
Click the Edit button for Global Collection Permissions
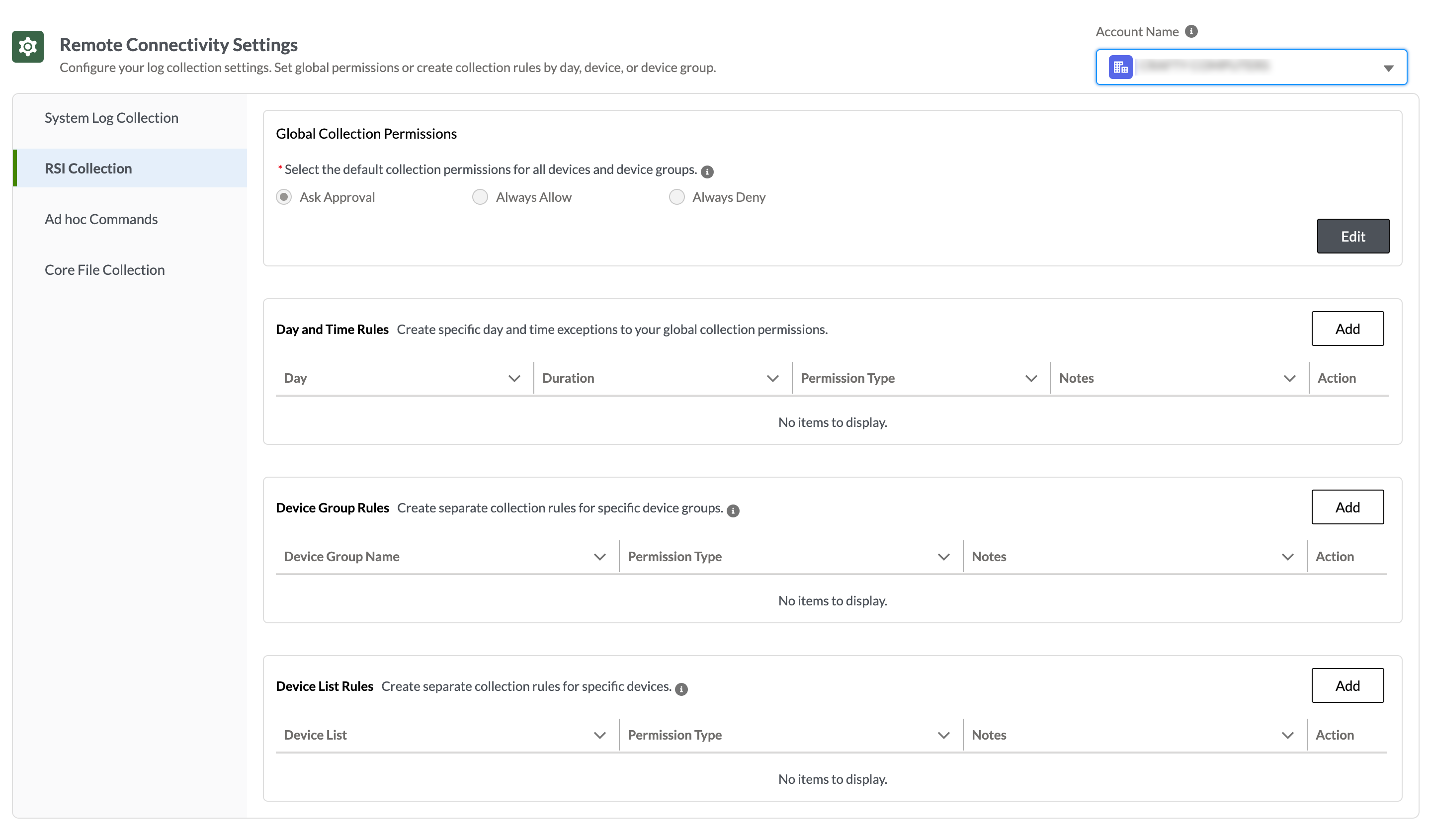pos(1353,236)
